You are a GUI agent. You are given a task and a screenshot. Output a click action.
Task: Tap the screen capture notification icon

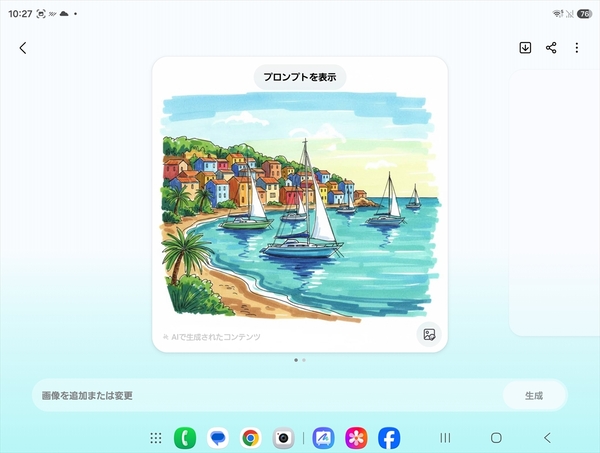tap(41, 14)
